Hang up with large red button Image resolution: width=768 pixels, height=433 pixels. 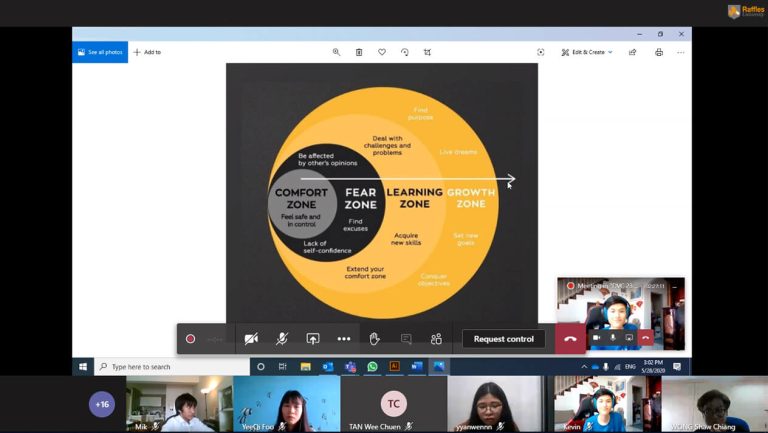coord(570,339)
